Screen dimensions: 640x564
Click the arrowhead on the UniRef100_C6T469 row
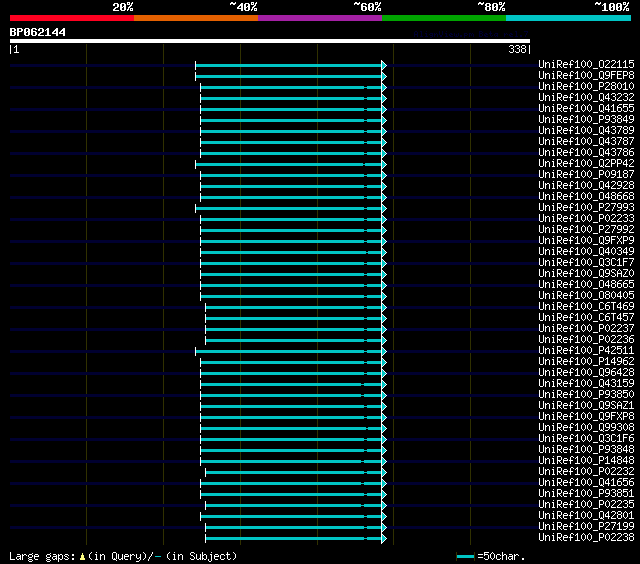click(384, 307)
